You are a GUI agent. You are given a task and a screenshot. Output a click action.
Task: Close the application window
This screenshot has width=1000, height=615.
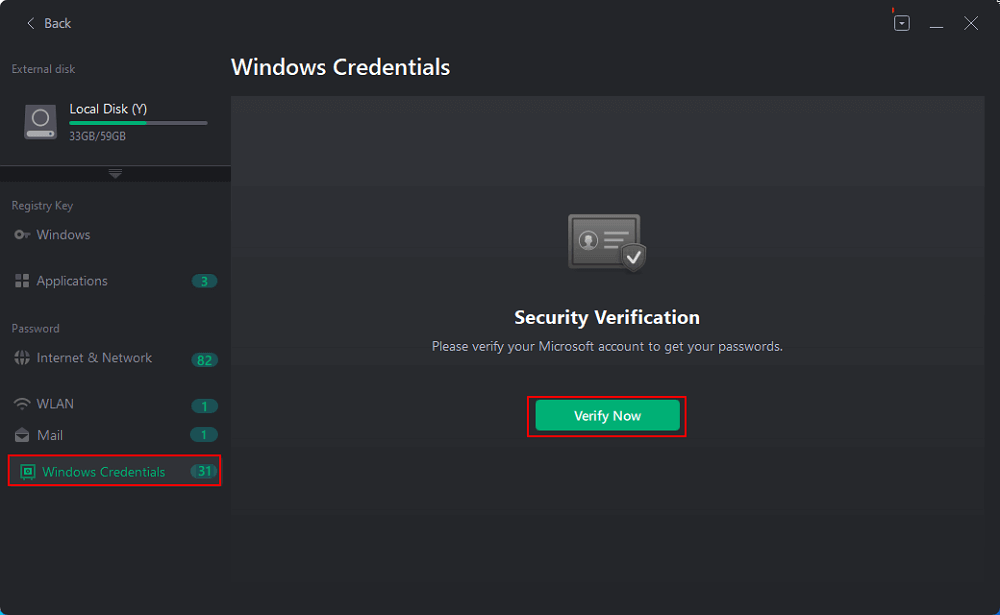pyautogui.click(x=971, y=24)
